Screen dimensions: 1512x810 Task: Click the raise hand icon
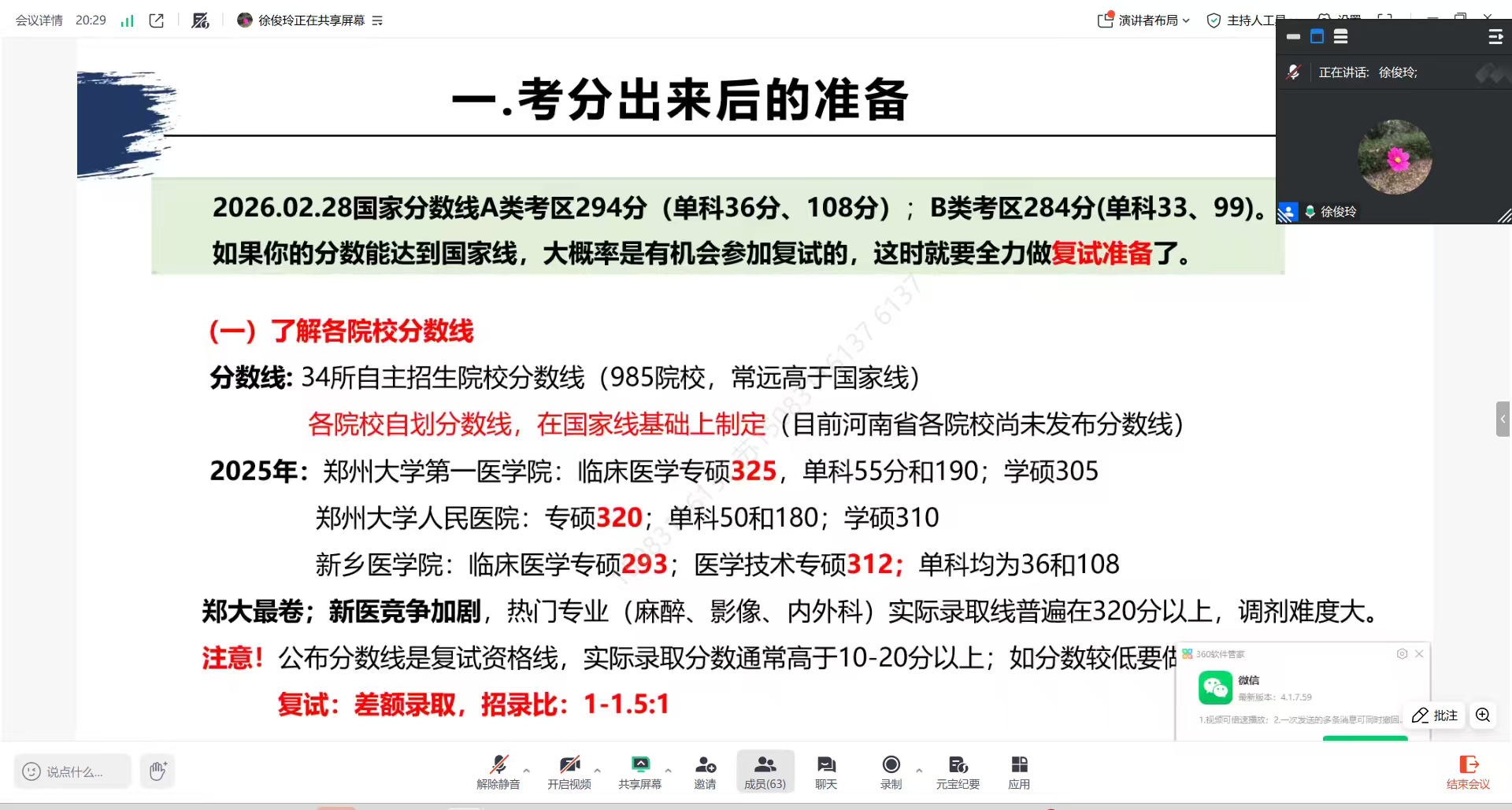coord(157,771)
